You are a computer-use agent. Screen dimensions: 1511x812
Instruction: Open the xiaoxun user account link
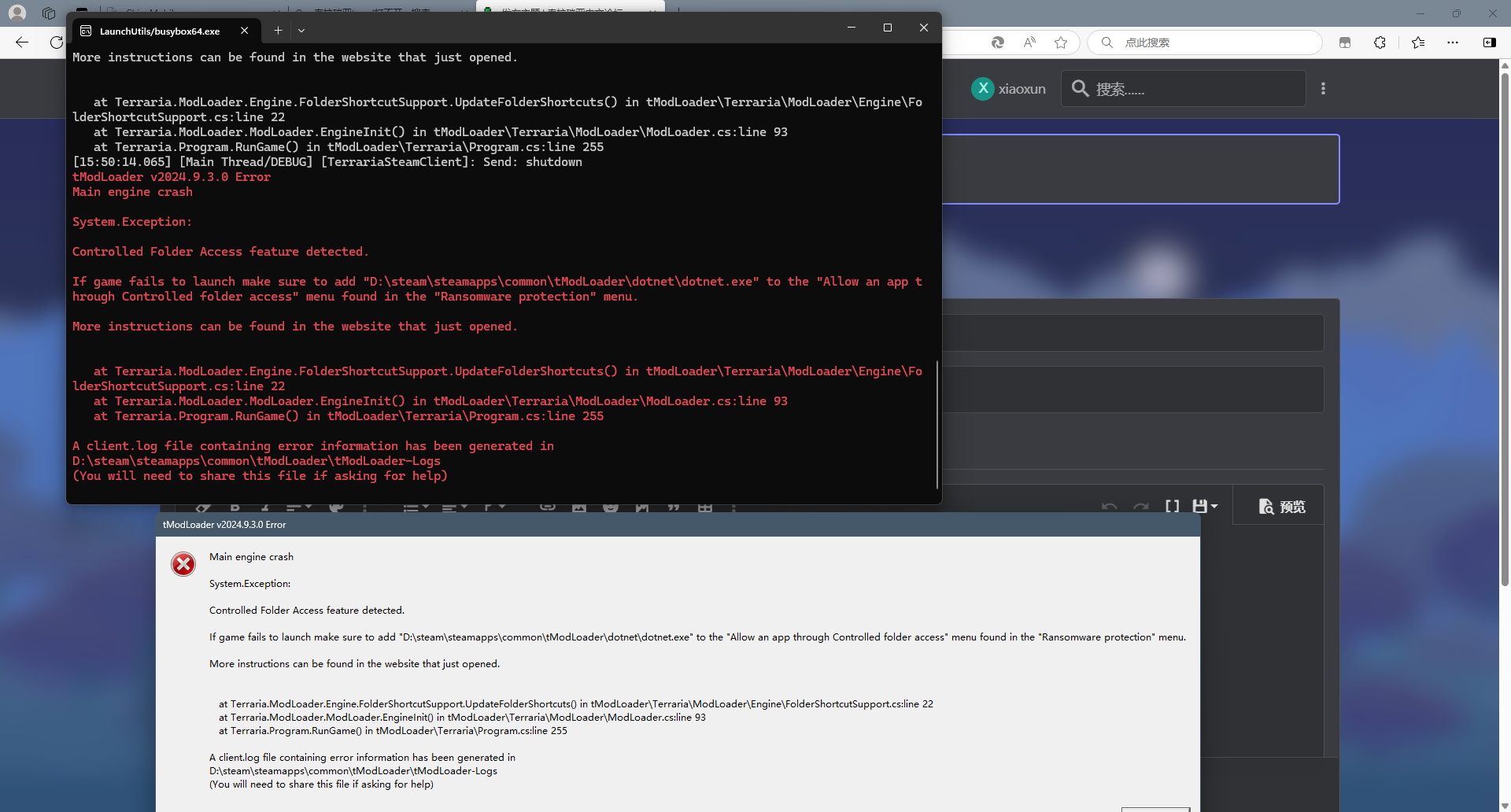(x=1009, y=89)
